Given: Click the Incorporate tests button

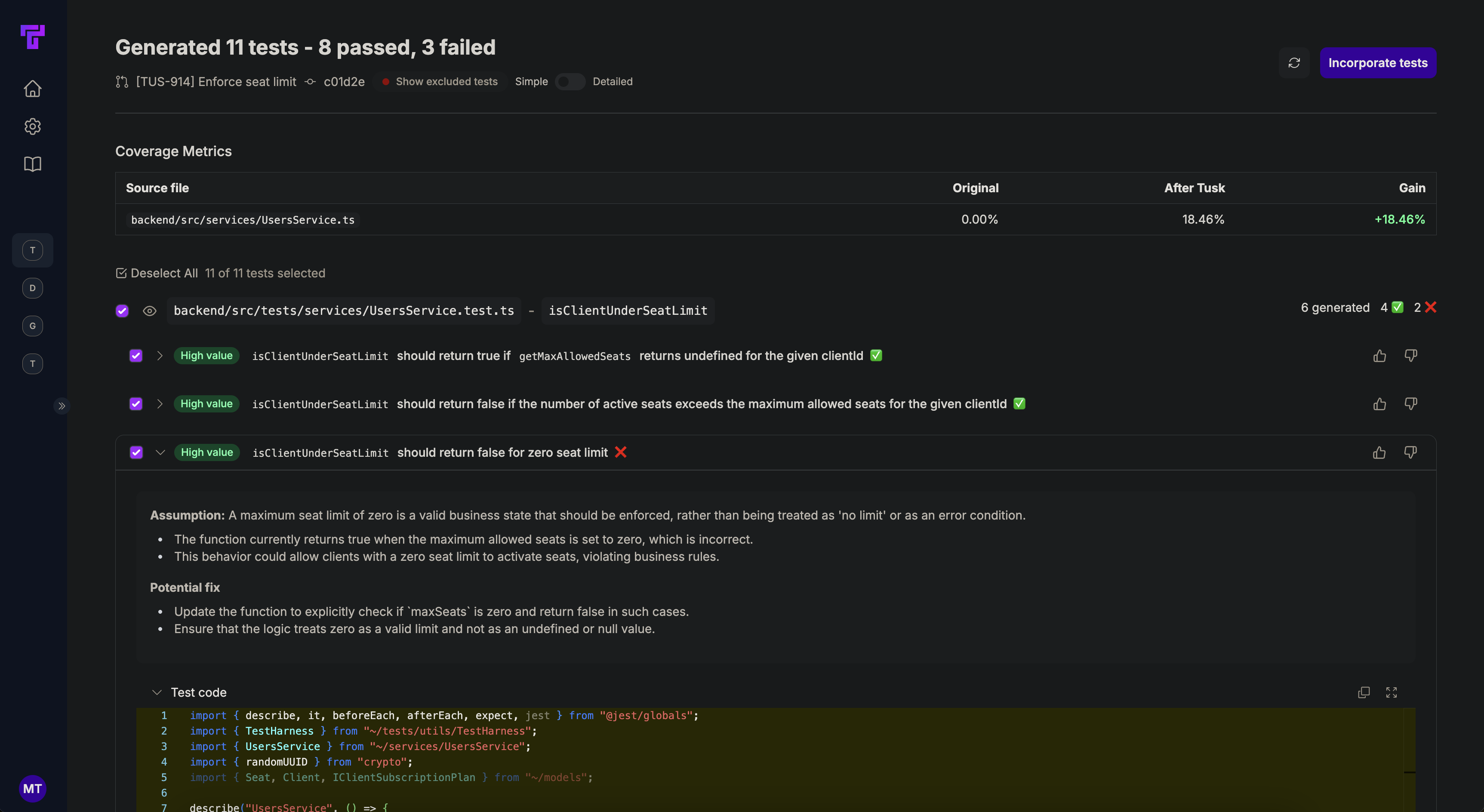Looking at the screenshot, I should (x=1378, y=63).
